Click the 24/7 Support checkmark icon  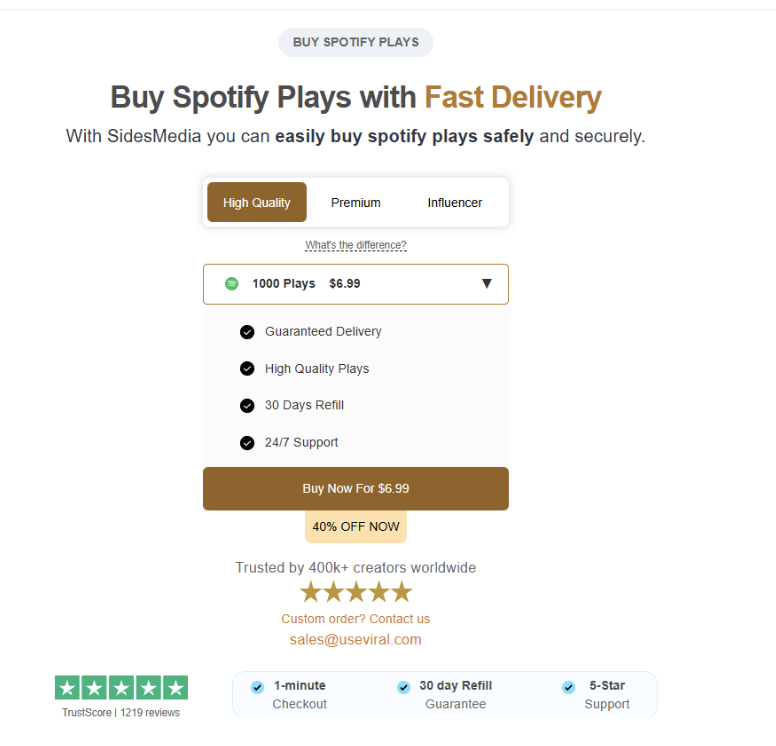247,443
